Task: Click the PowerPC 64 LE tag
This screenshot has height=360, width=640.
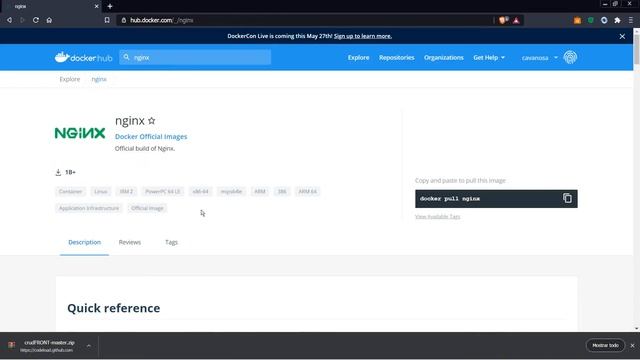Action: tap(162, 191)
